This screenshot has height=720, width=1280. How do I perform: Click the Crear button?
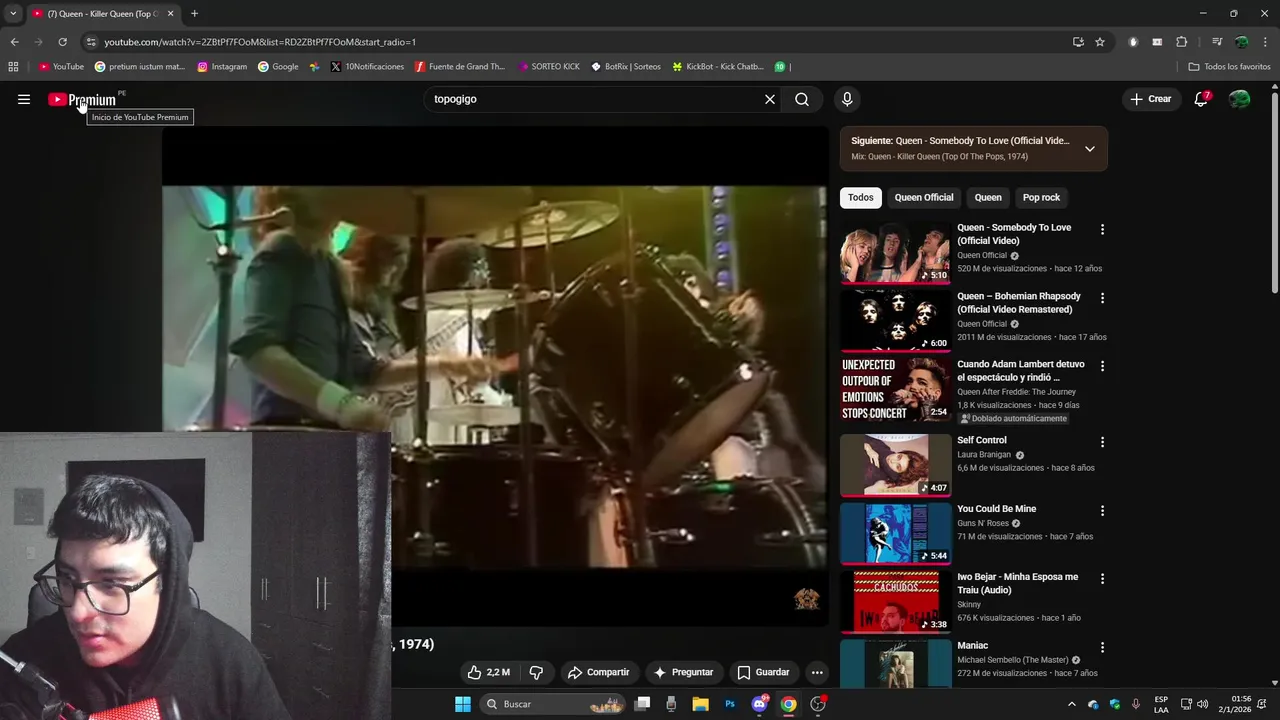point(1150,99)
